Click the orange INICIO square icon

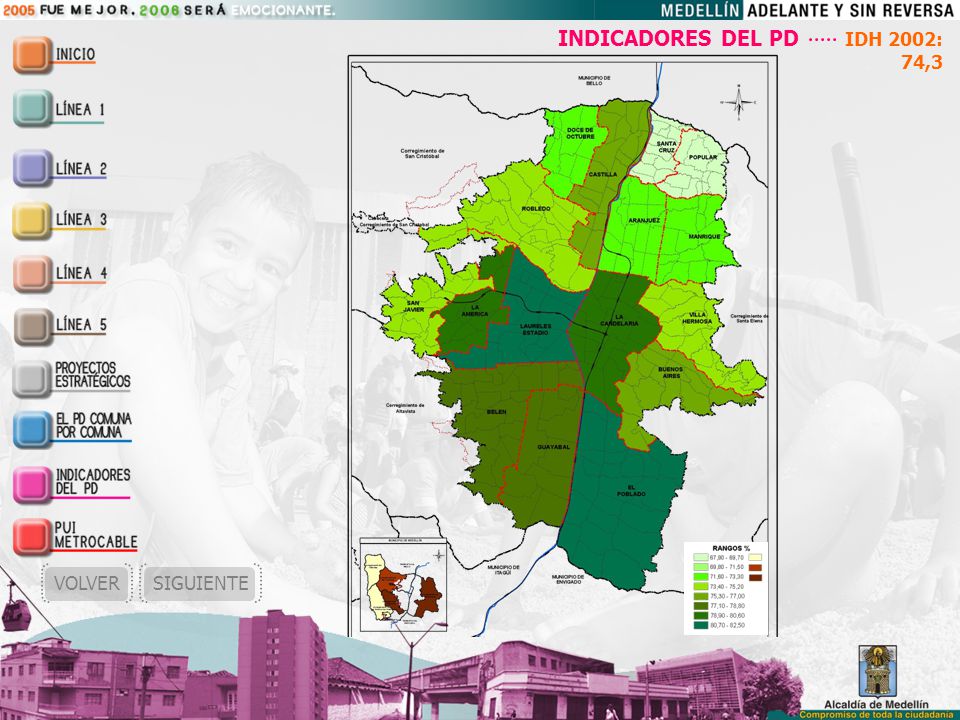click(x=32, y=55)
